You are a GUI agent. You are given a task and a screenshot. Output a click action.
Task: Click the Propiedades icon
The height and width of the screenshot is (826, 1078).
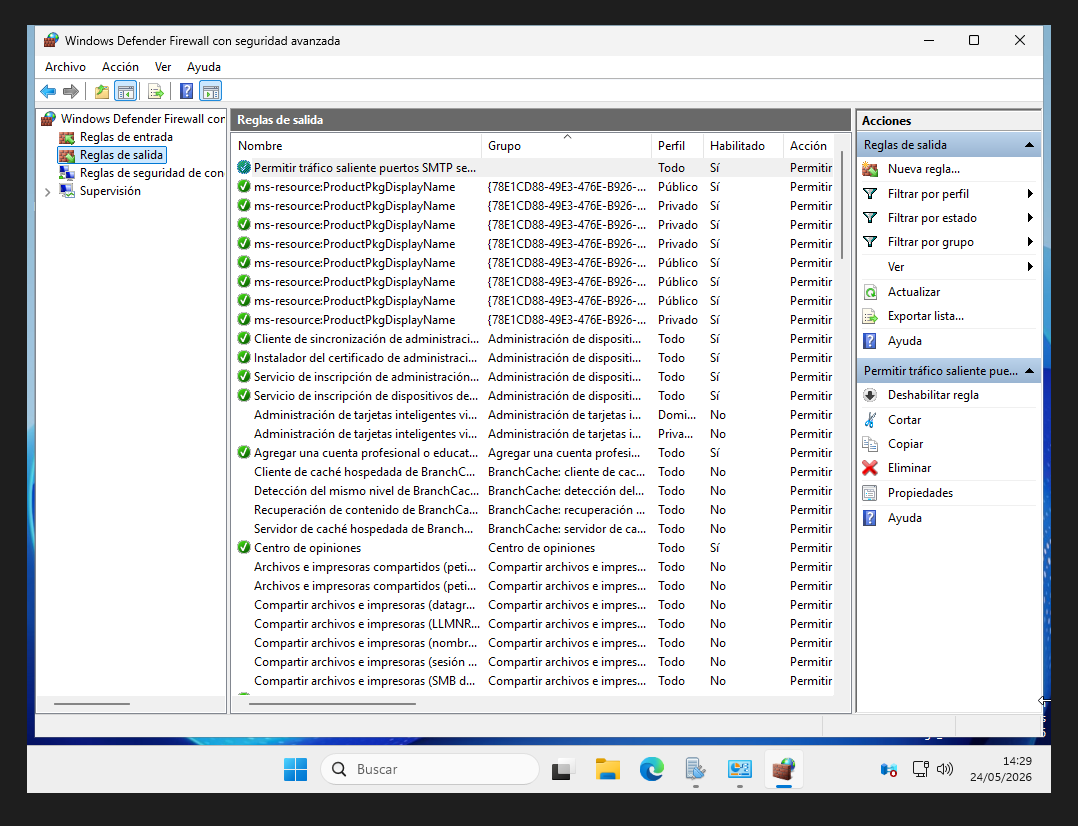tap(870, 492)
